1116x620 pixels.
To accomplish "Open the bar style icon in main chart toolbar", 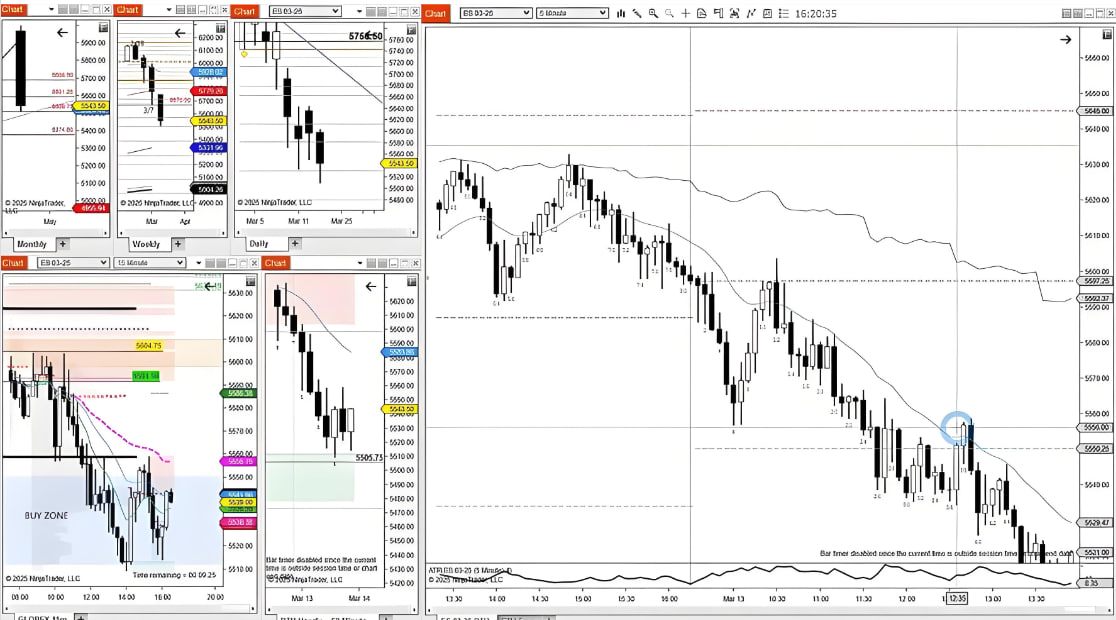I will pyautogui.click(x=622, y=13).
